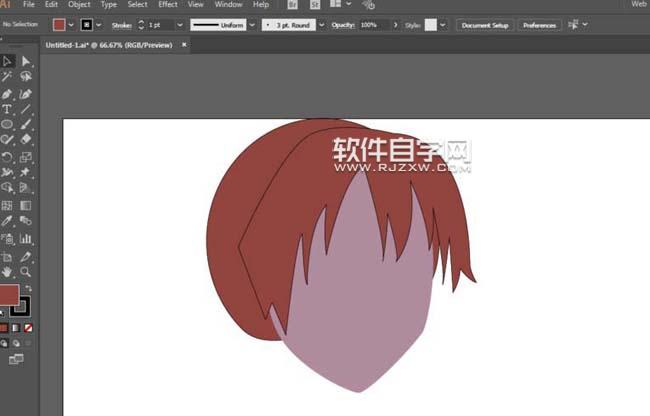This screenshot has height=416, width=650.
Task: Open the File menu
Action: [x=29, y=5]
